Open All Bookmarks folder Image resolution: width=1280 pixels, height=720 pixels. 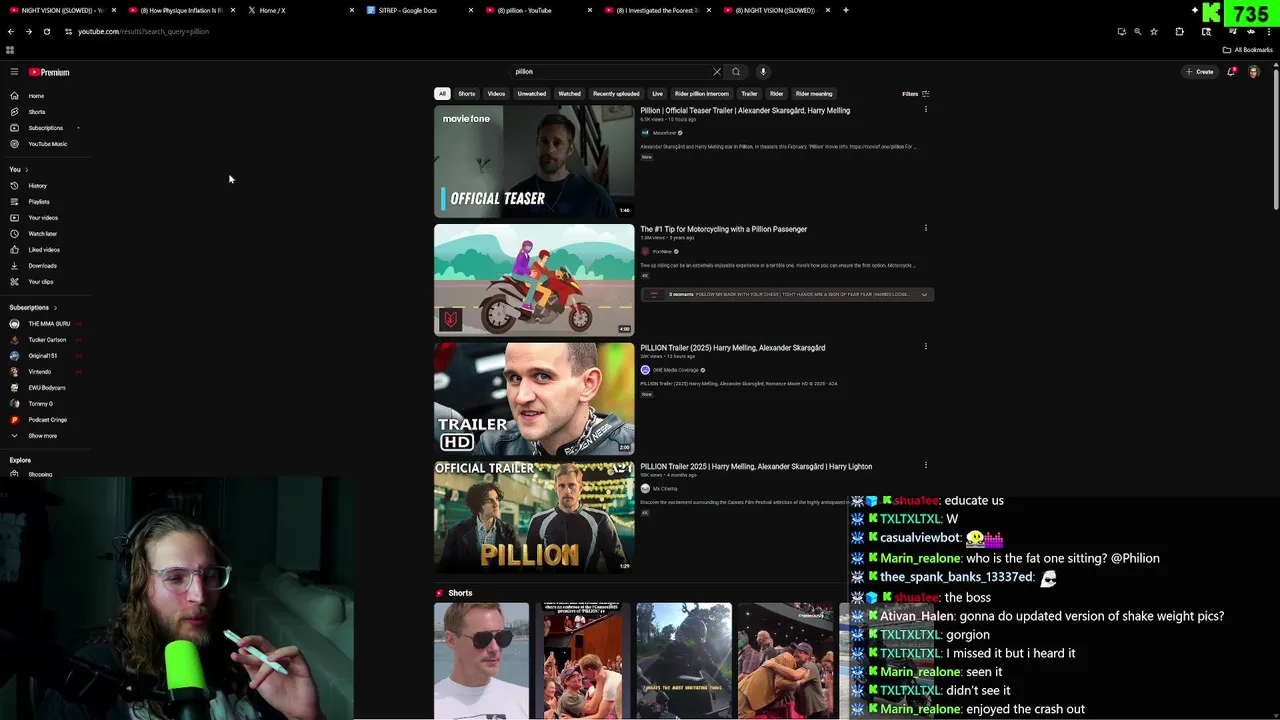[1248, 50]
